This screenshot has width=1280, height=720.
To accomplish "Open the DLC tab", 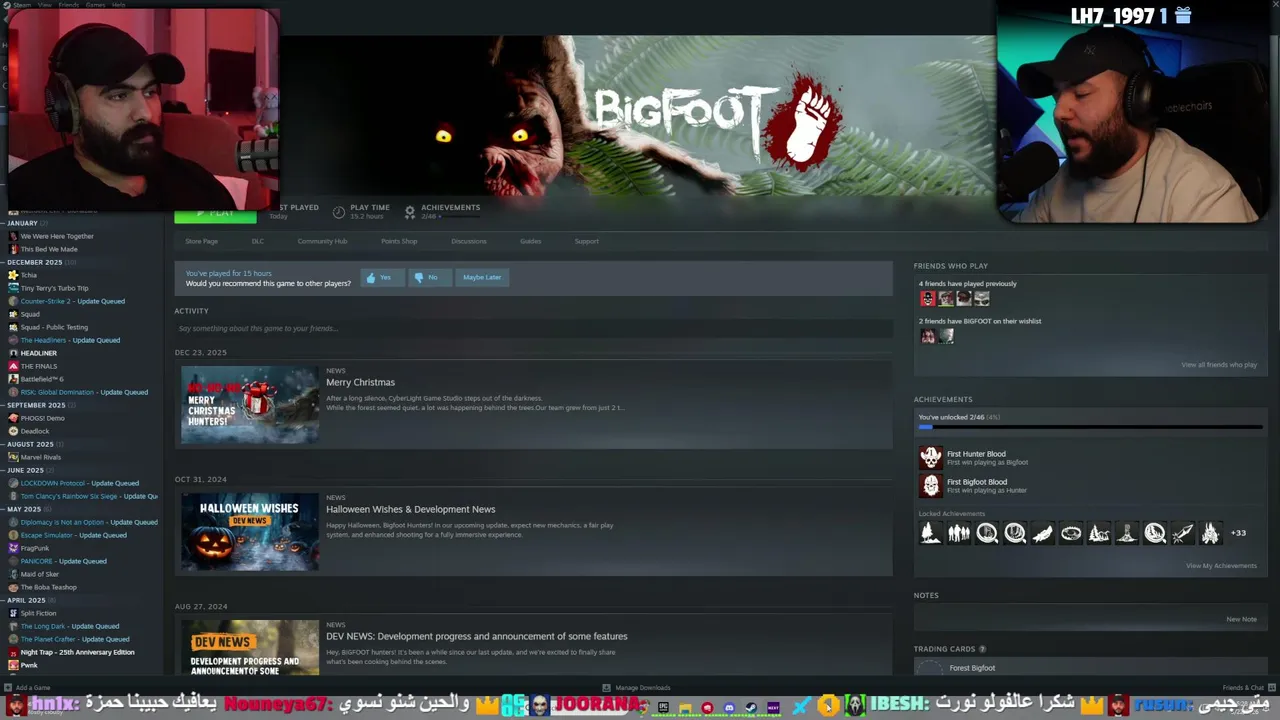I will pos(258,241).
